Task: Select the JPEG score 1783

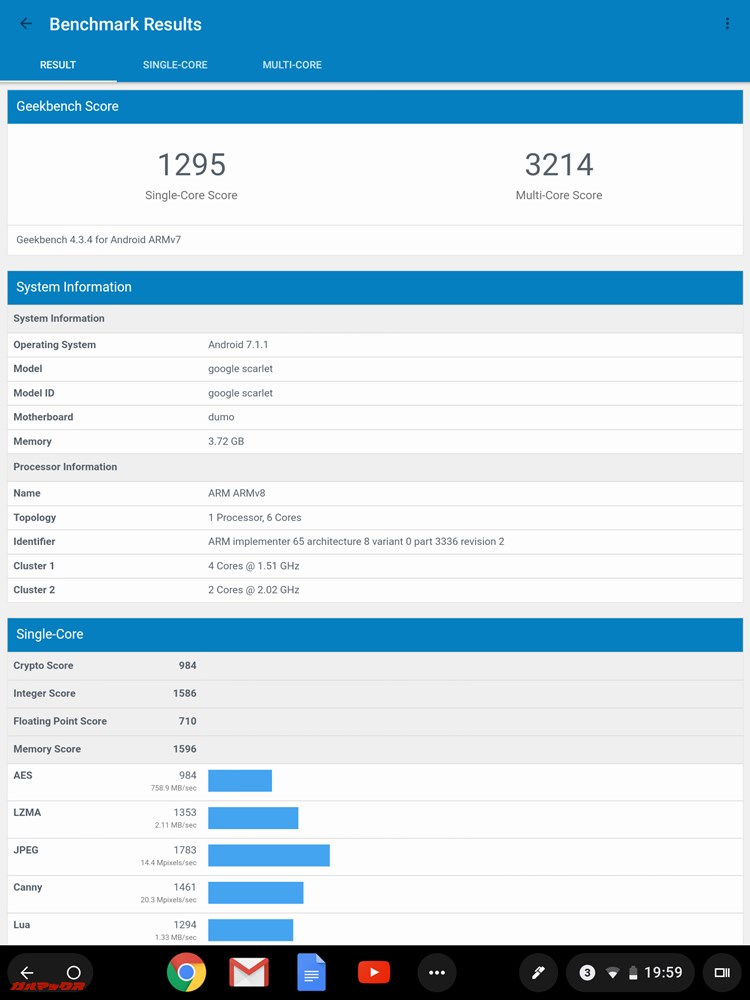Action: click(x=185, y=850)
